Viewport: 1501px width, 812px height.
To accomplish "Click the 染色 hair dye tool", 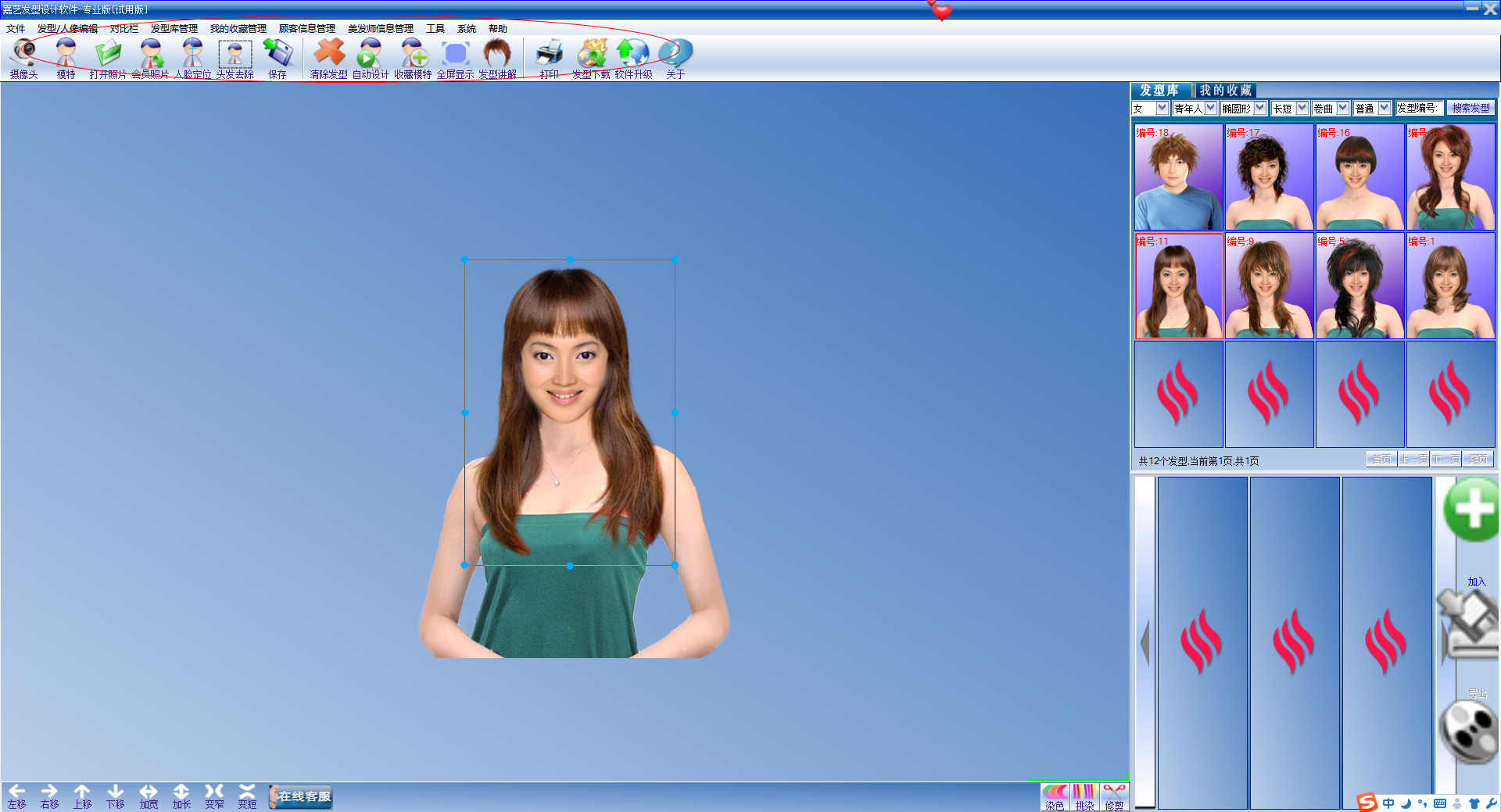I will tap(1055, 797).
